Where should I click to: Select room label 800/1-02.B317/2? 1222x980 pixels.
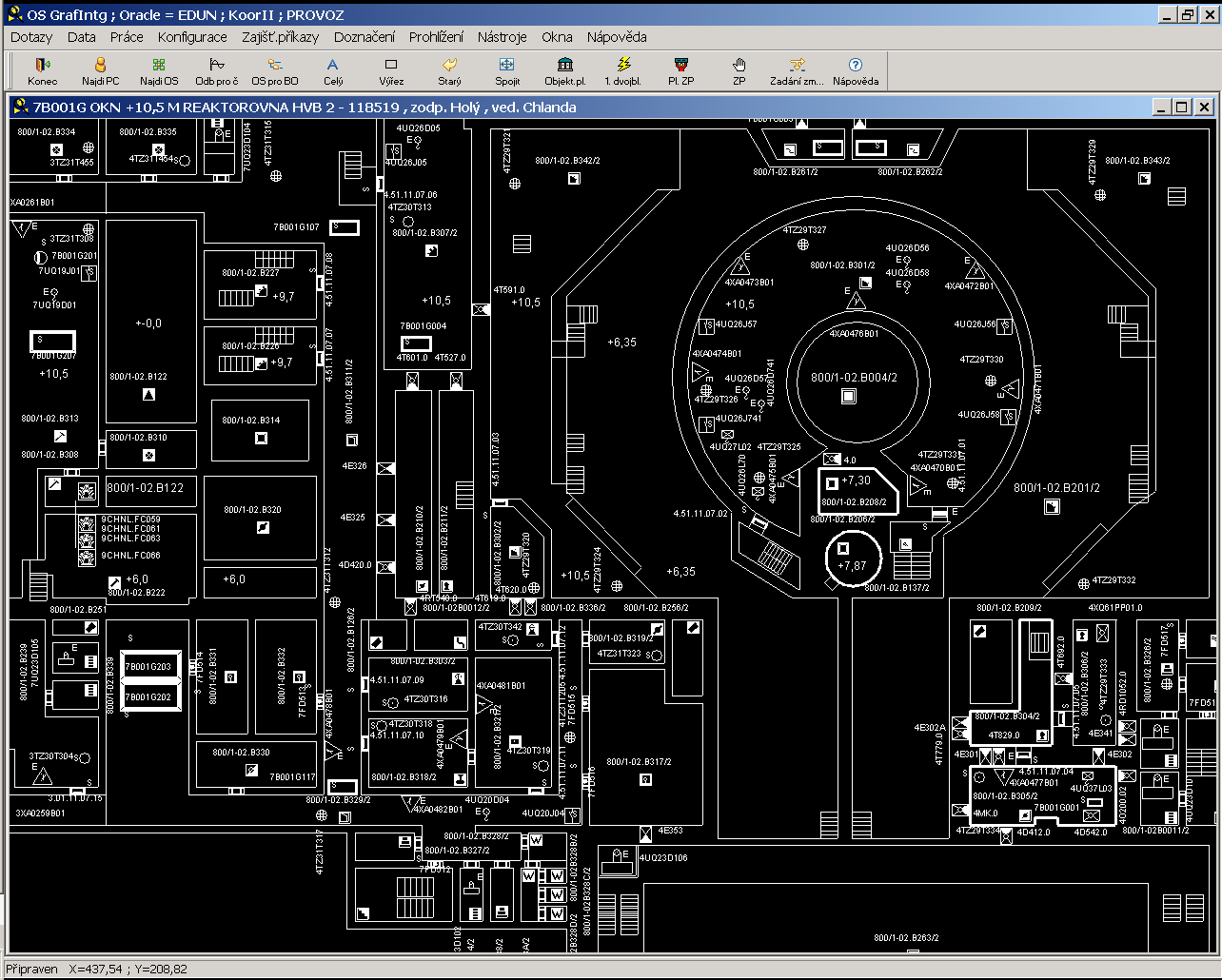pyautogui.click(x=639, y=762)
